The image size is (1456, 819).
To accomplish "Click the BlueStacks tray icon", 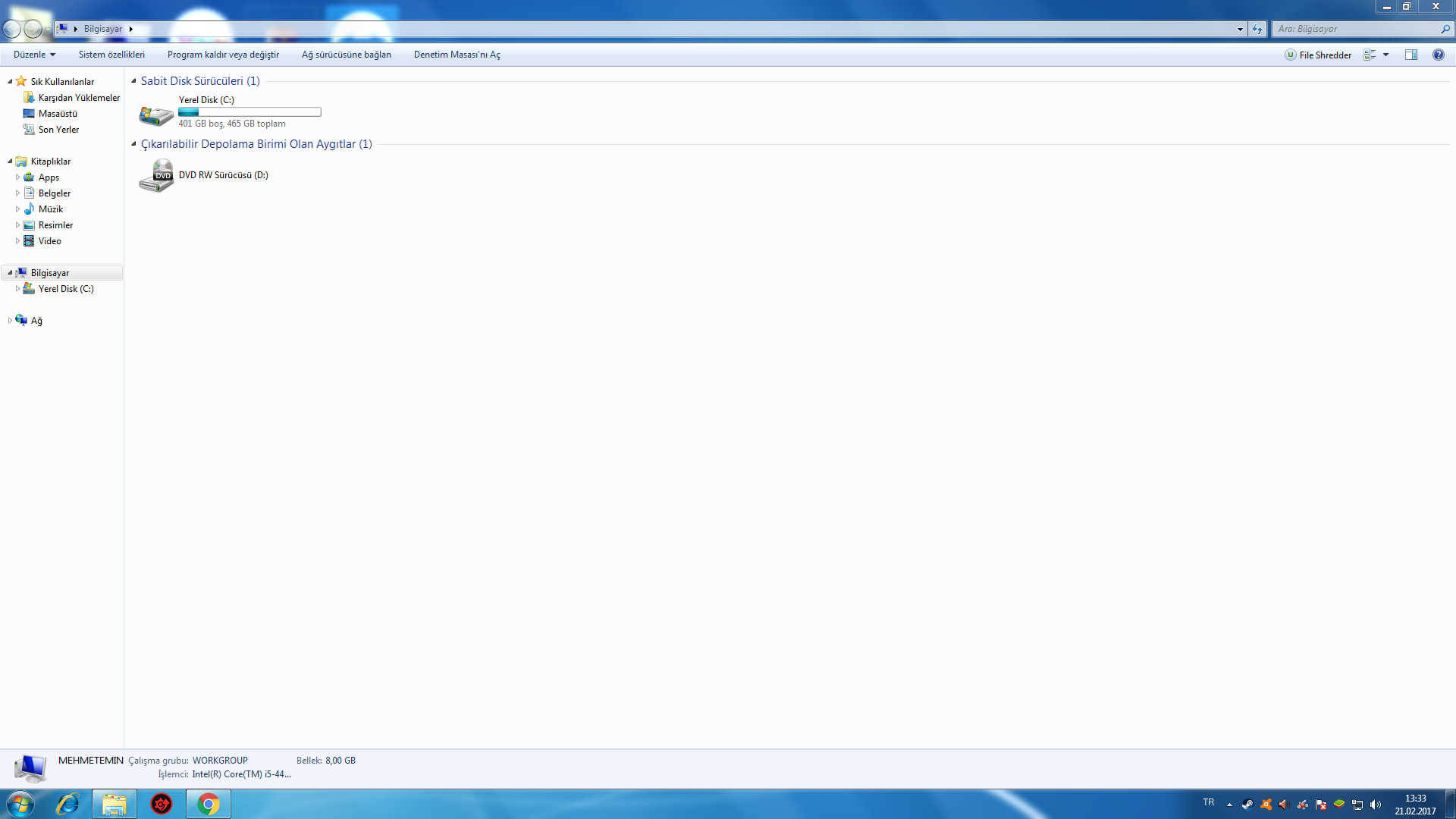I will 1339,805.
